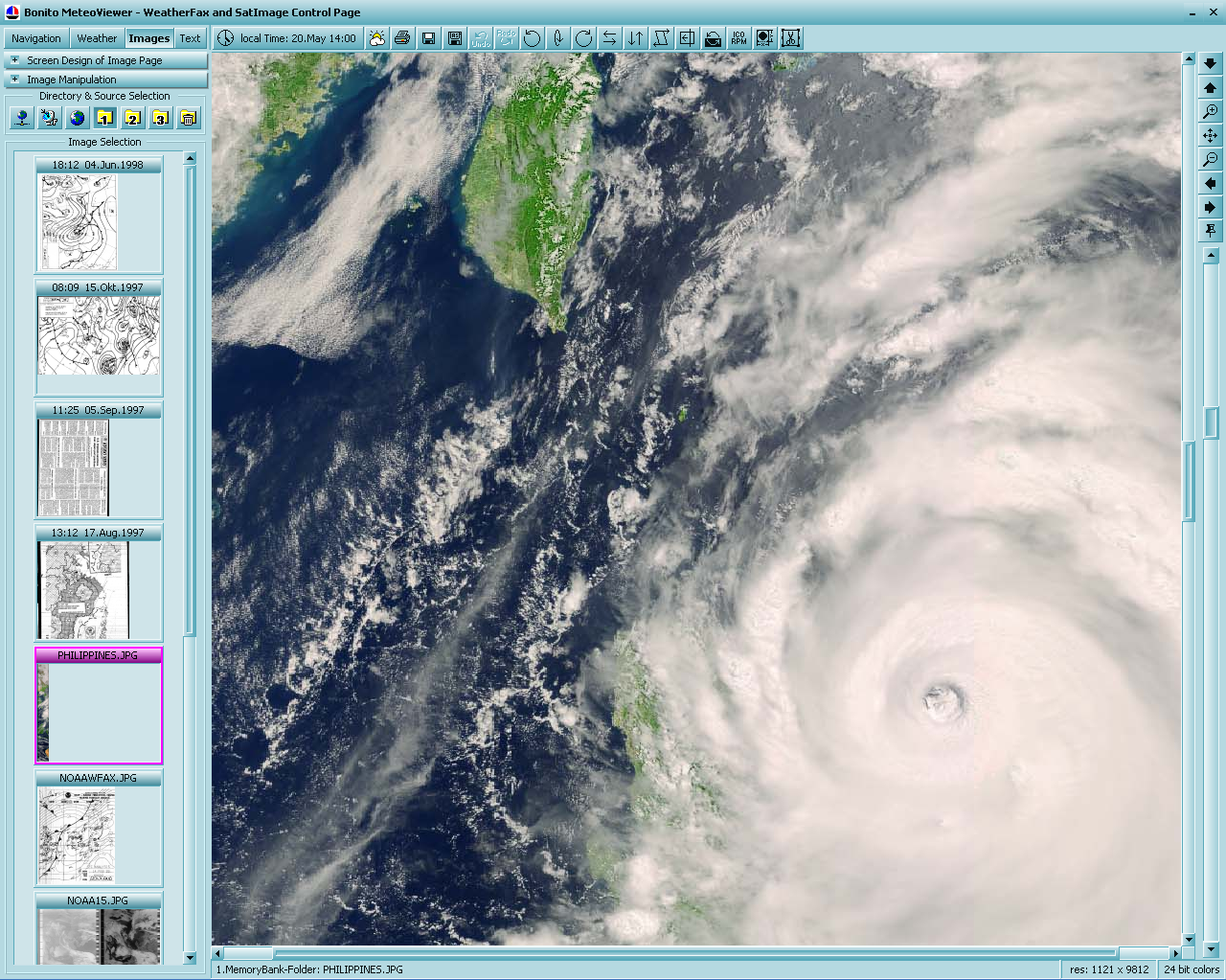Click the vertical slider handle on right edge
Image resolution: width=1226 pixels, height=980 pixels.
(x=1211, y=422)
